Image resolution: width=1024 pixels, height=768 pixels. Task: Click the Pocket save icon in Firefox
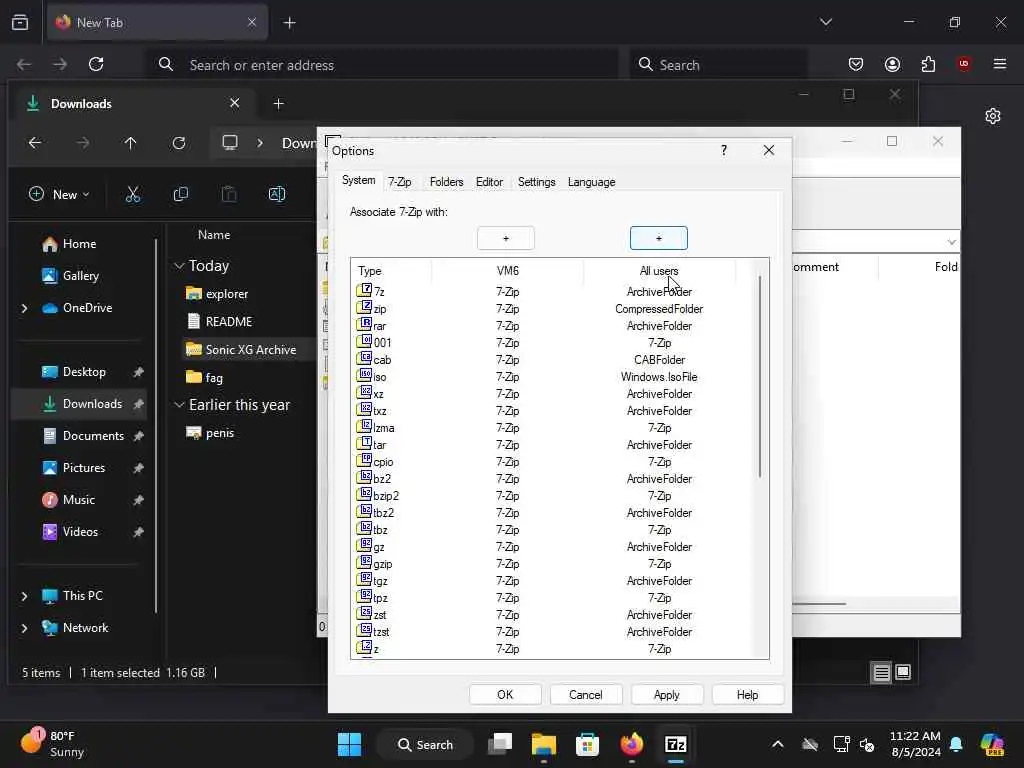(x=856, y=64)
